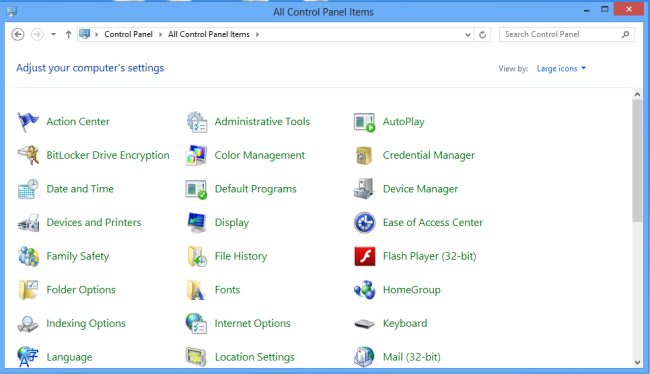Click the refresh button in the address bar
The height and width of the screenshot is (374, 650).
(483, 35)
